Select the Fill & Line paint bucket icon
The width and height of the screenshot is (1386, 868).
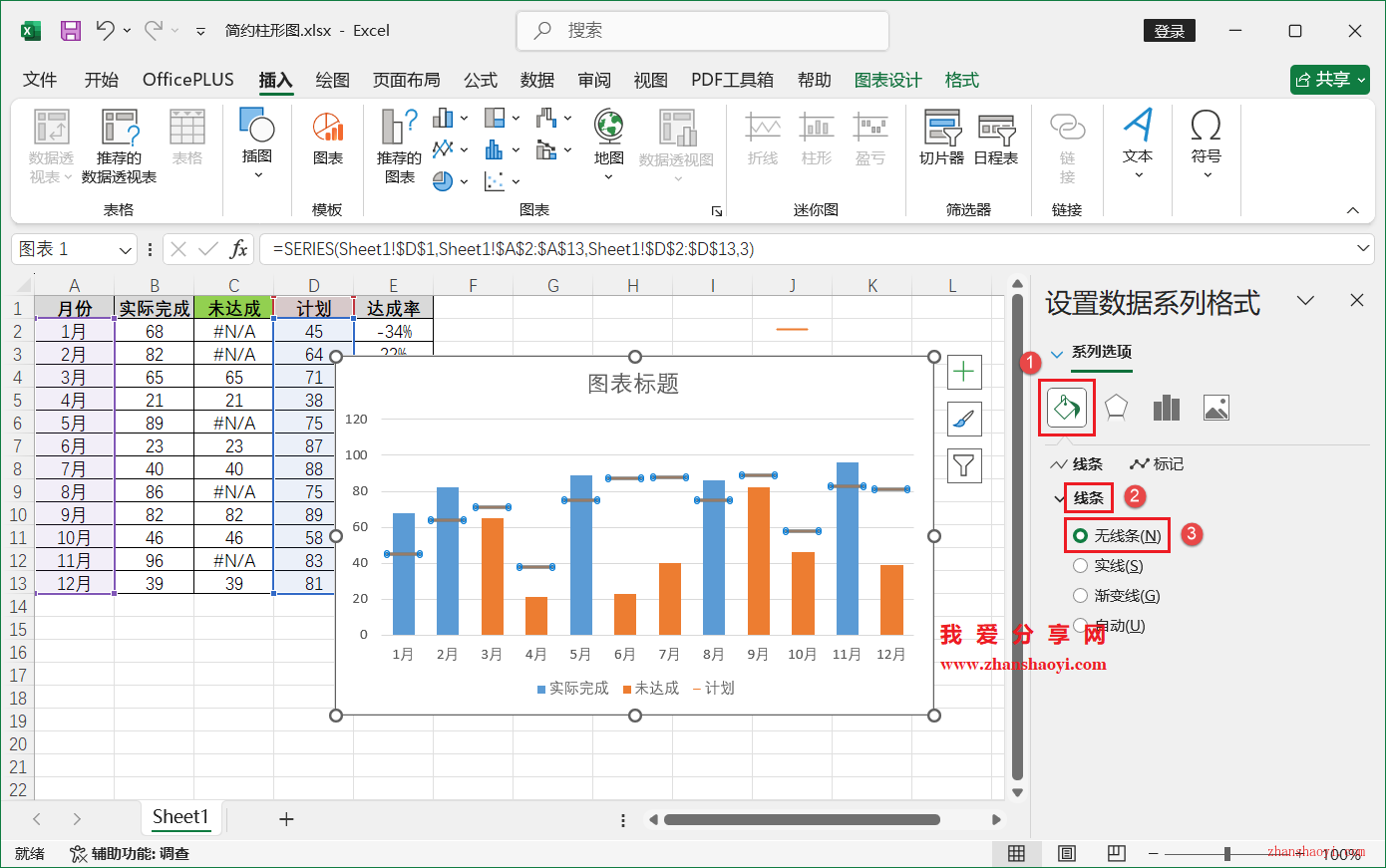click(x=1066, y=407)
